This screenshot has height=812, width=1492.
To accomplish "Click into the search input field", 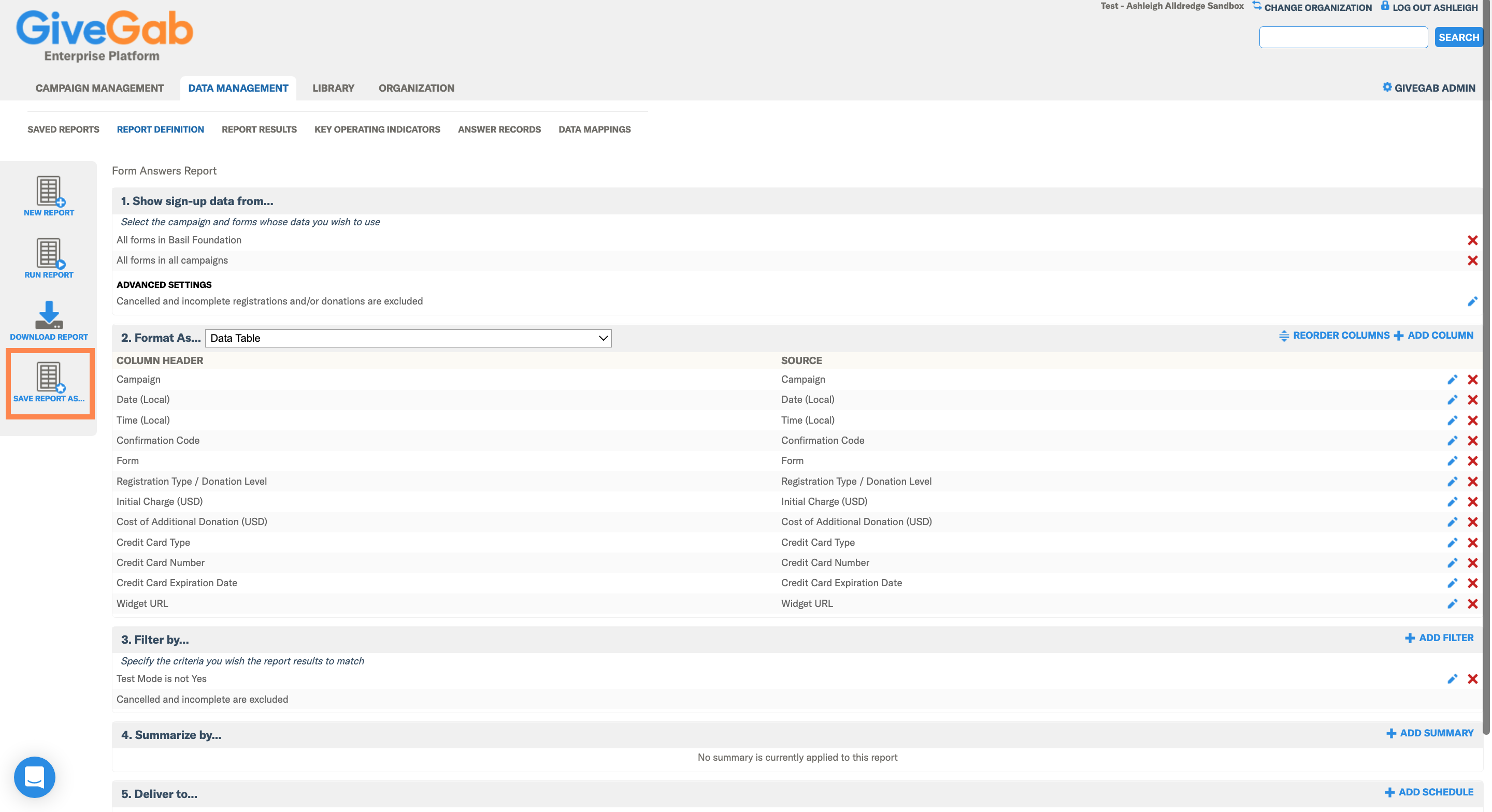I will [1343, 37].
